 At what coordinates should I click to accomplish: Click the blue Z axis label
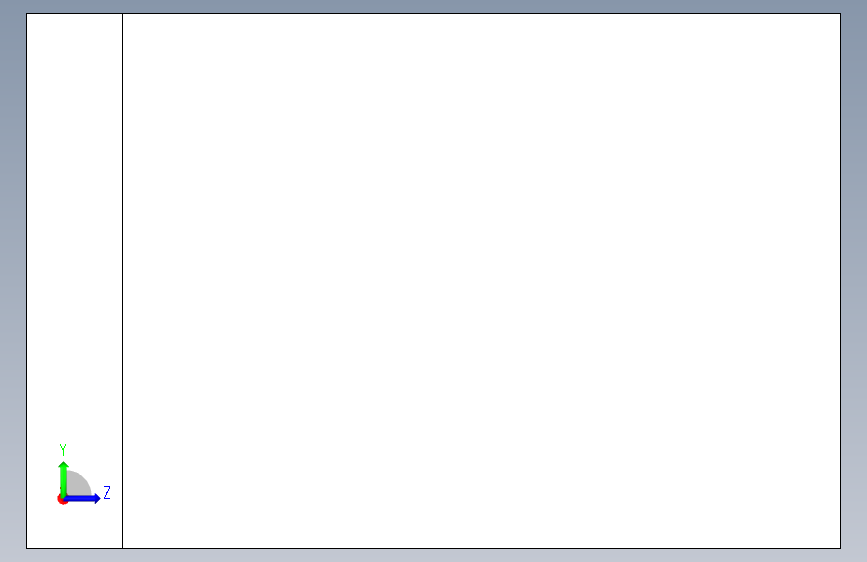tap(107, 492)
